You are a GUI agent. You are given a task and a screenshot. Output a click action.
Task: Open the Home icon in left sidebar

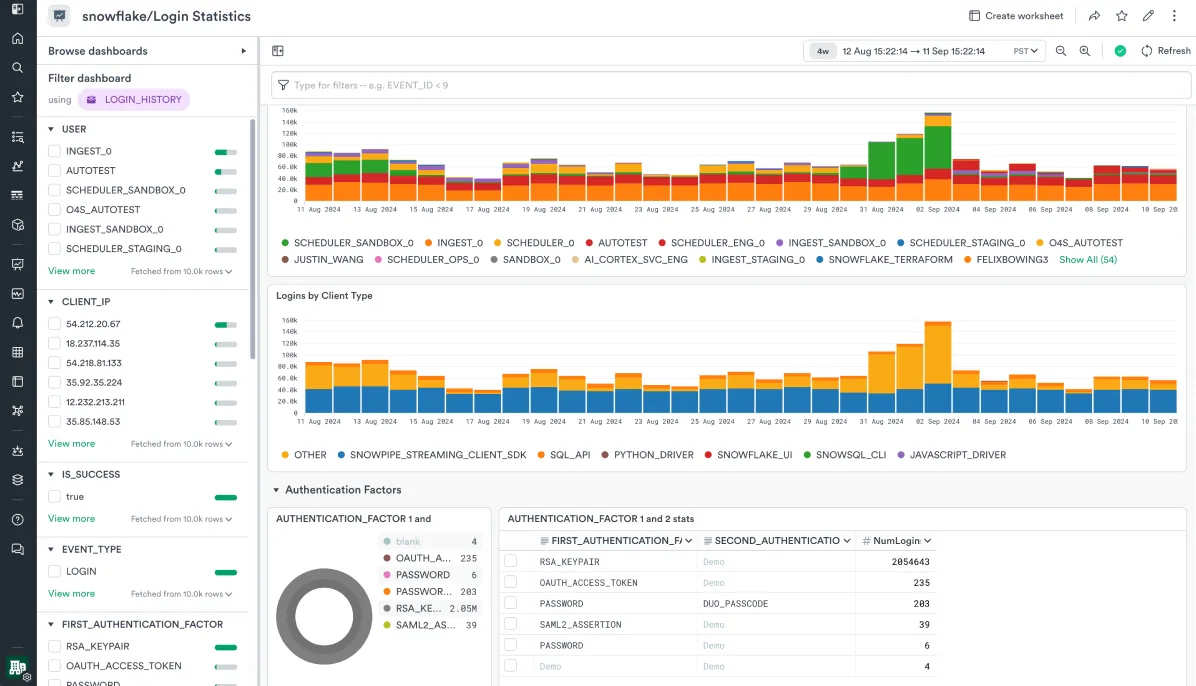[x=18, y=38]
